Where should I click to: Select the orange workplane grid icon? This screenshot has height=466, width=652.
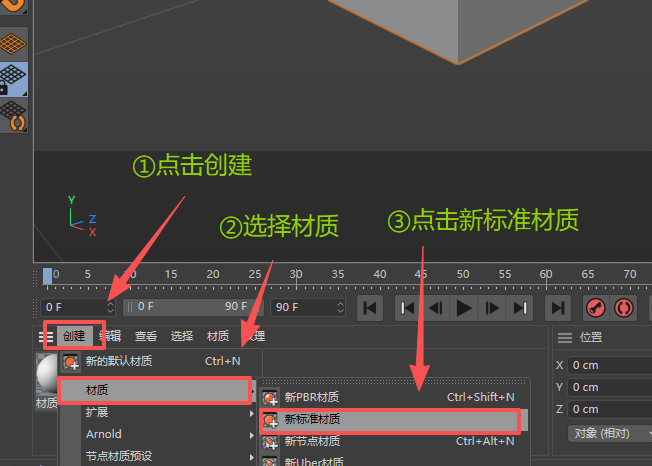tap(13, 44)
